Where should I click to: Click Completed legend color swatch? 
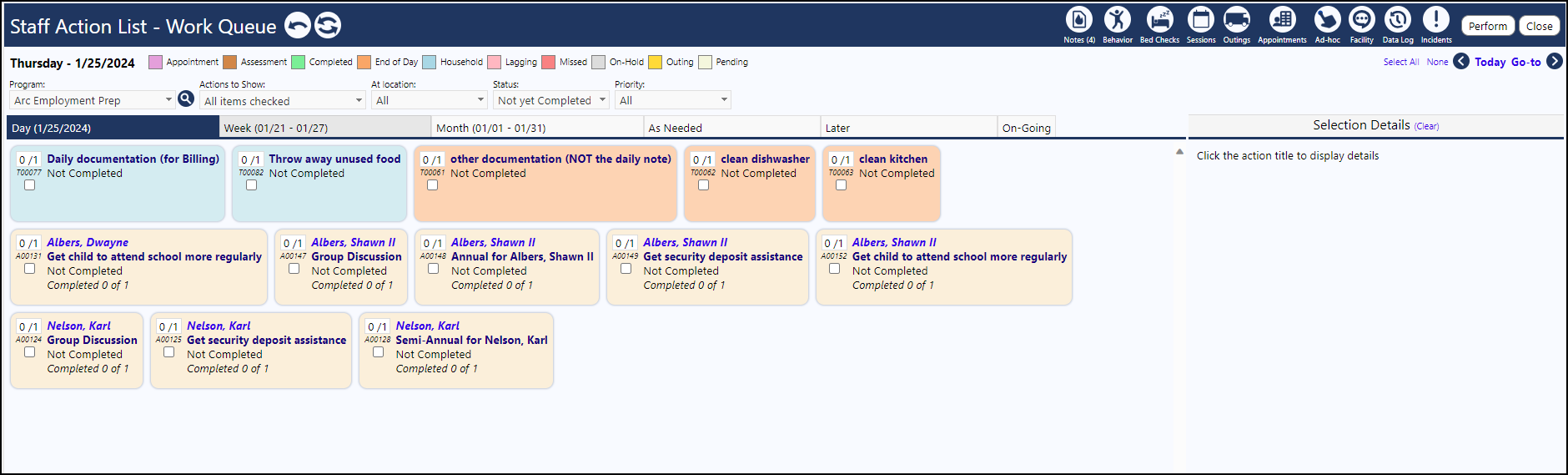298,62
